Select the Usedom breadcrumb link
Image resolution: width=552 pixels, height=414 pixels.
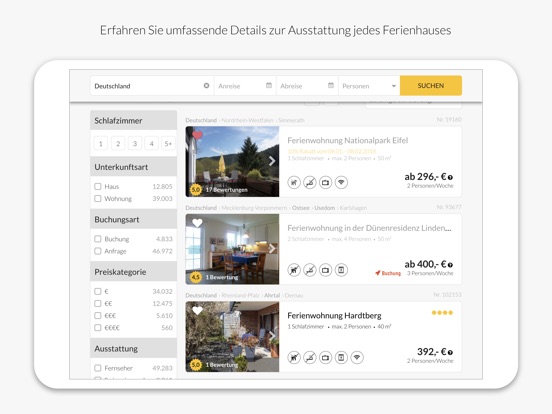pos(325,208)
